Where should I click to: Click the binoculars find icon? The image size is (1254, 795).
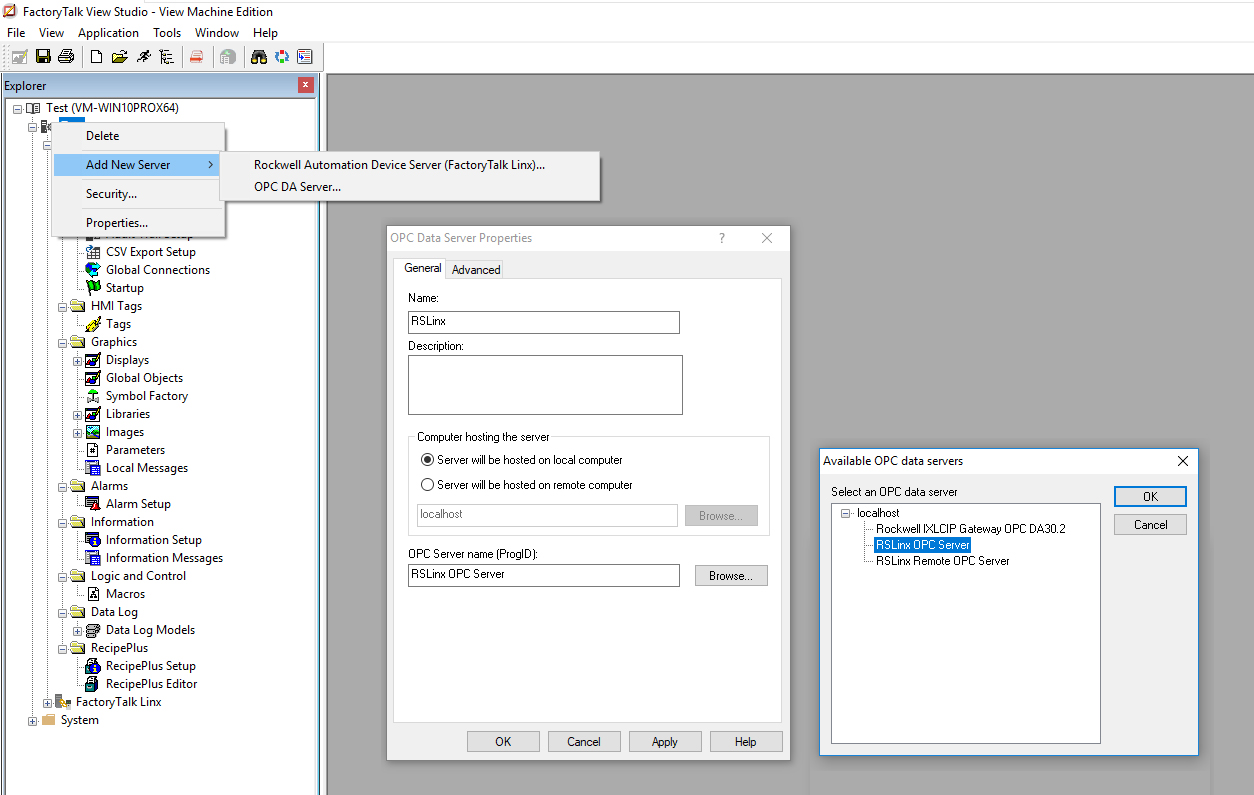259,57
